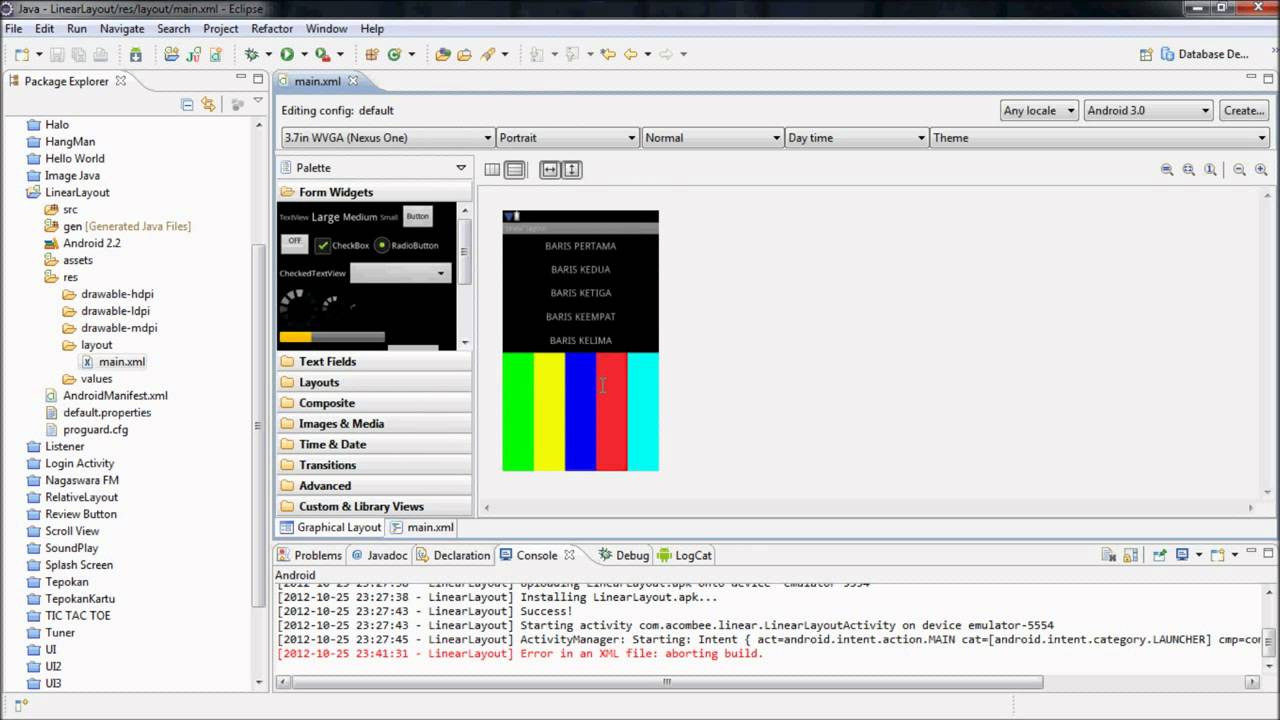Select main.xml in Package Explorer
1280x720 pixels.
121,362
